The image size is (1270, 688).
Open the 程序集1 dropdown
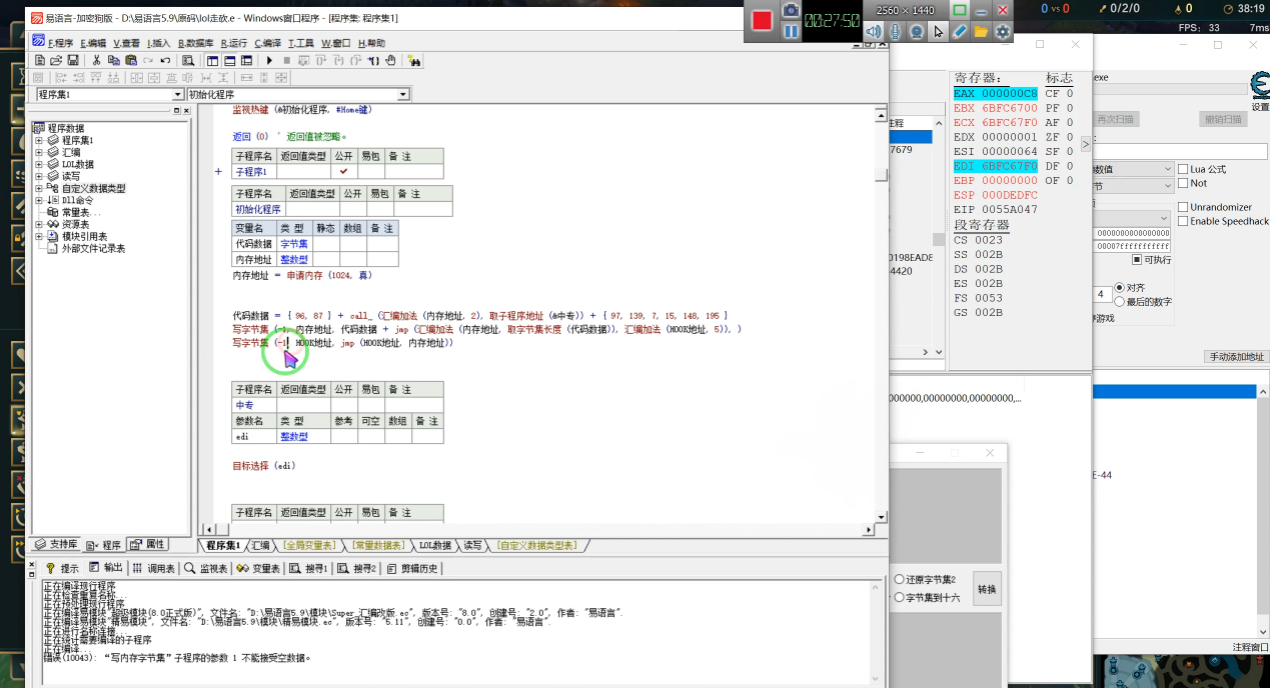tap(178, 94)
